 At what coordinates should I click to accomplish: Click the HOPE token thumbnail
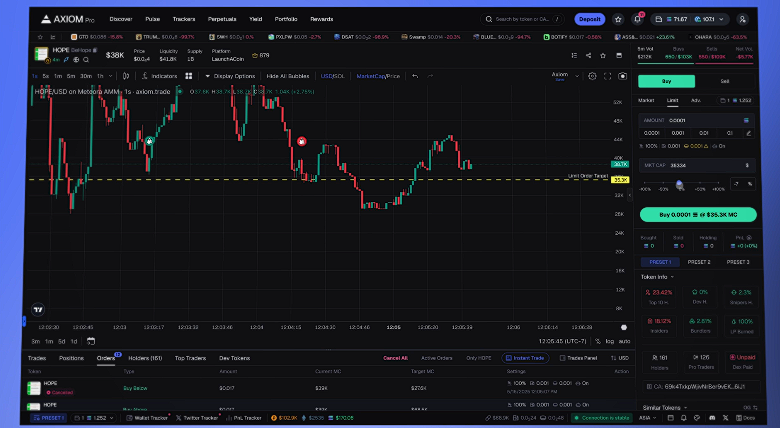pos(41,54)
